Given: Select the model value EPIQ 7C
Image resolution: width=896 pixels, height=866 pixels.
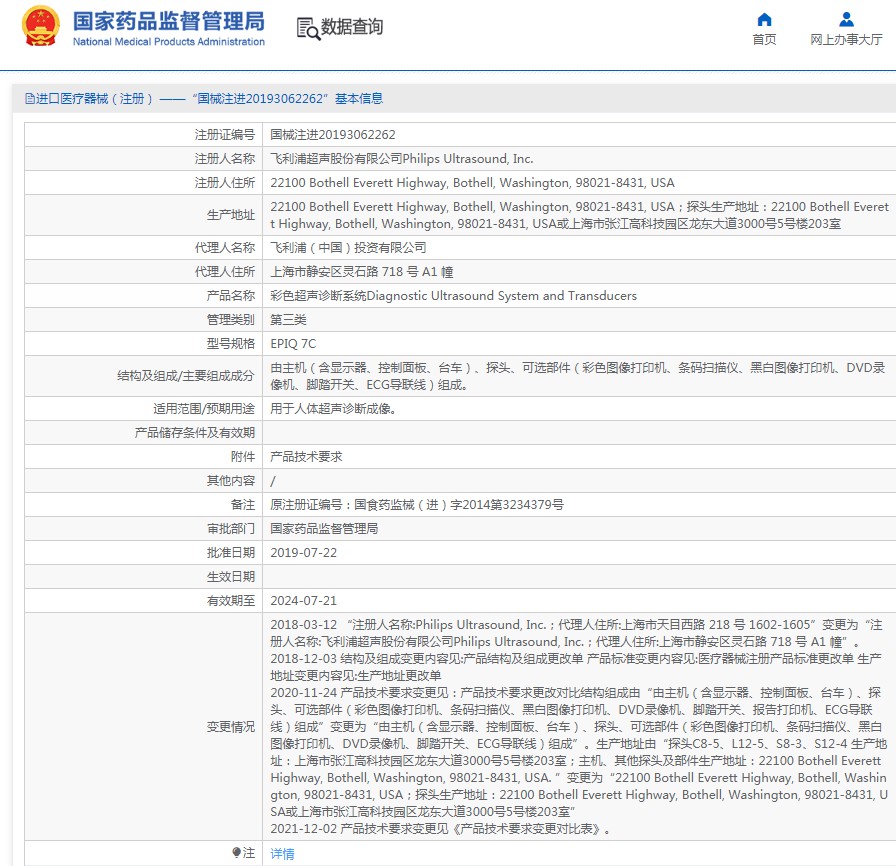Looking at the screenshot, I should tap(293, 344).
